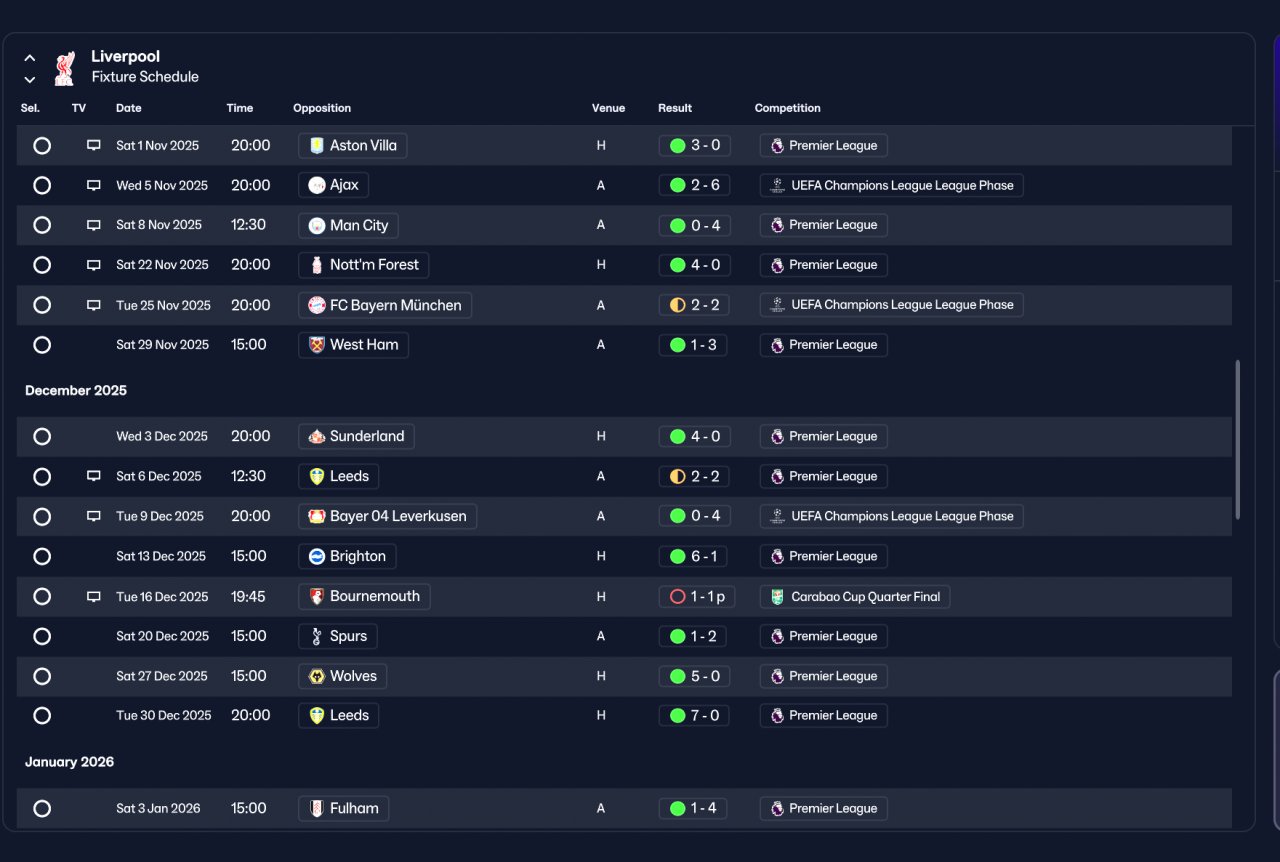
Task: Click the Champions League icon on Leverkusen row
Action: click(x=777, y=516)
